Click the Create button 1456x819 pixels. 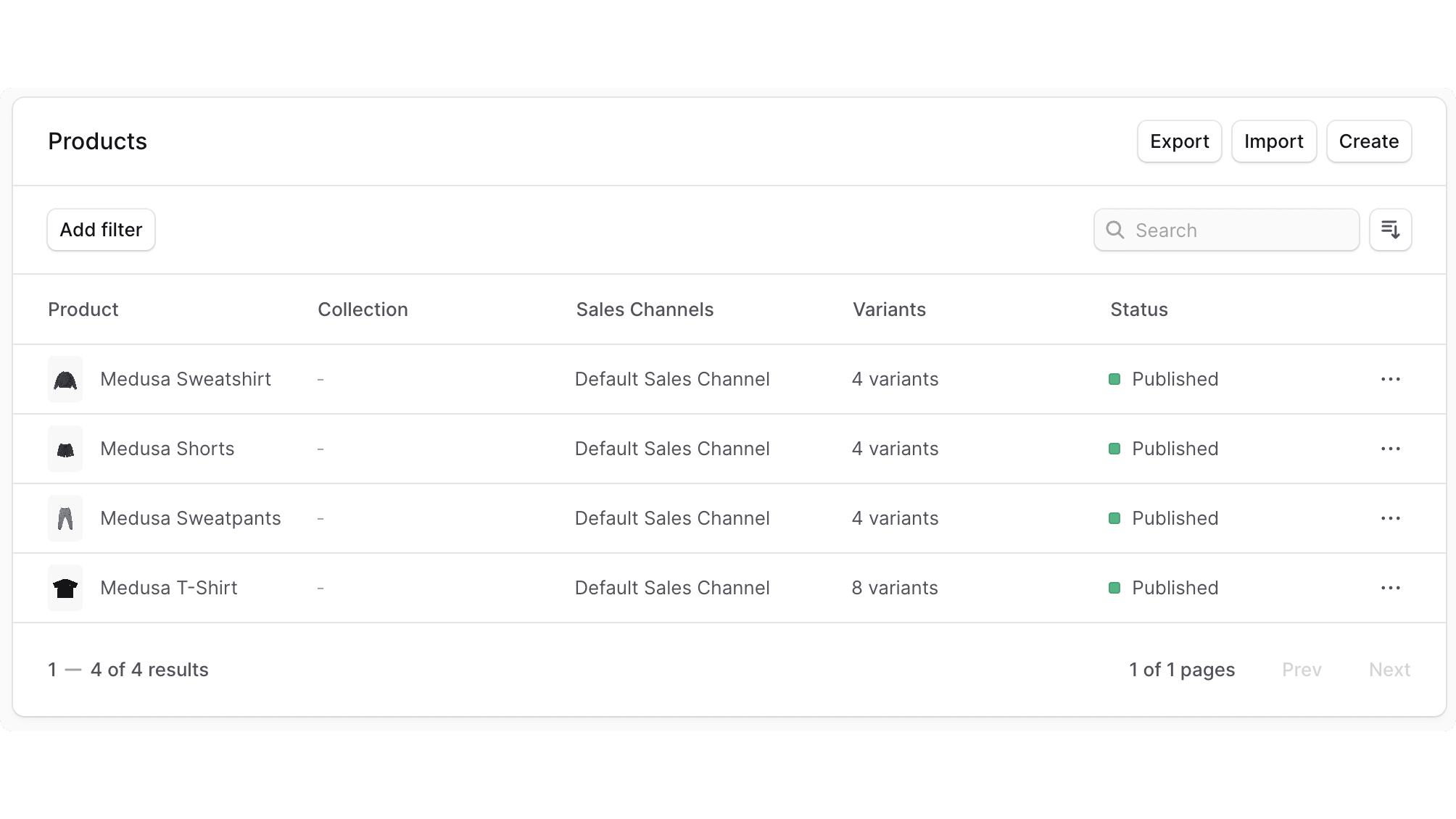1369,141
